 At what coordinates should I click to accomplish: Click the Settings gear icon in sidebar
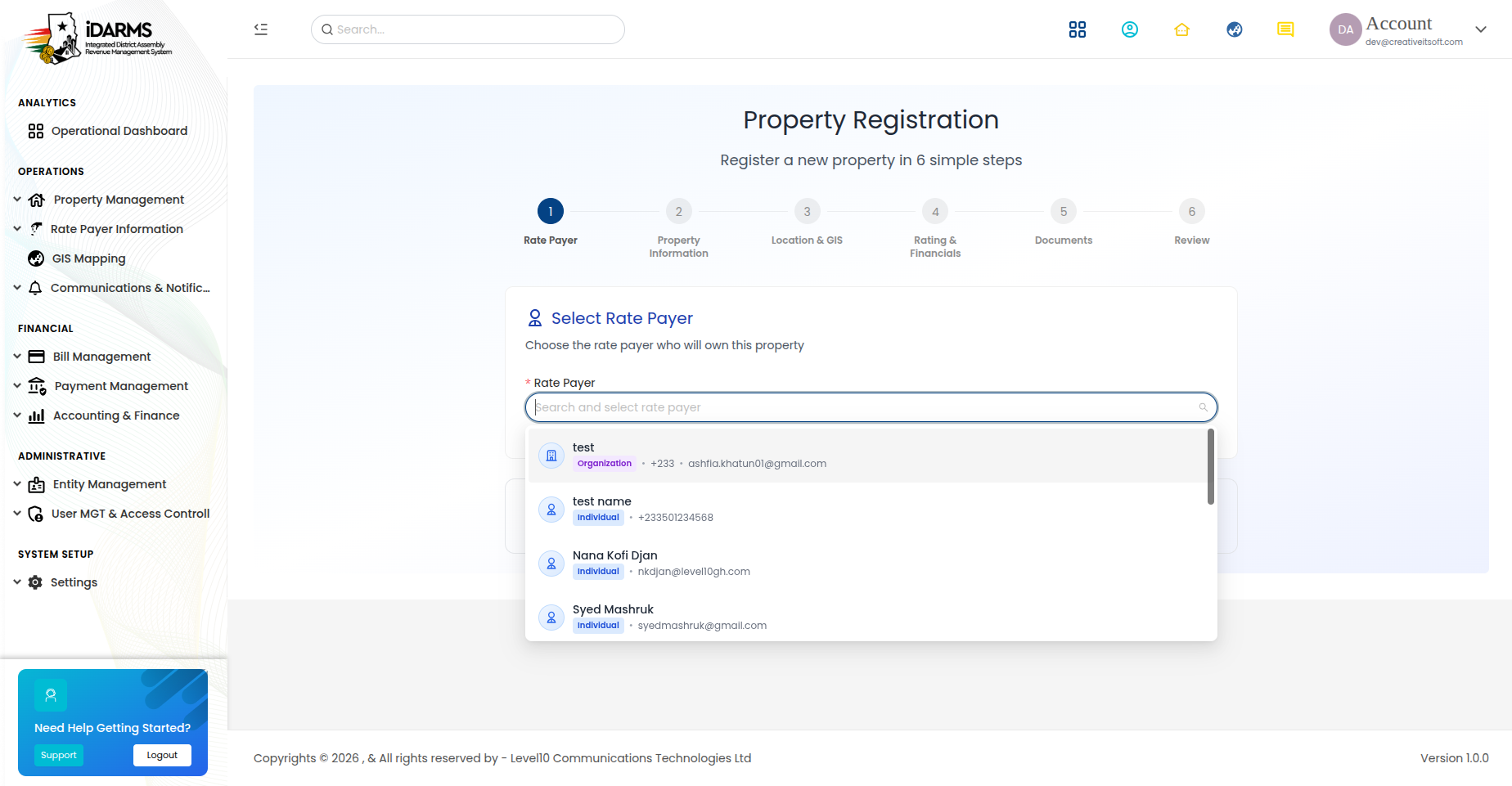pos(35,582)
